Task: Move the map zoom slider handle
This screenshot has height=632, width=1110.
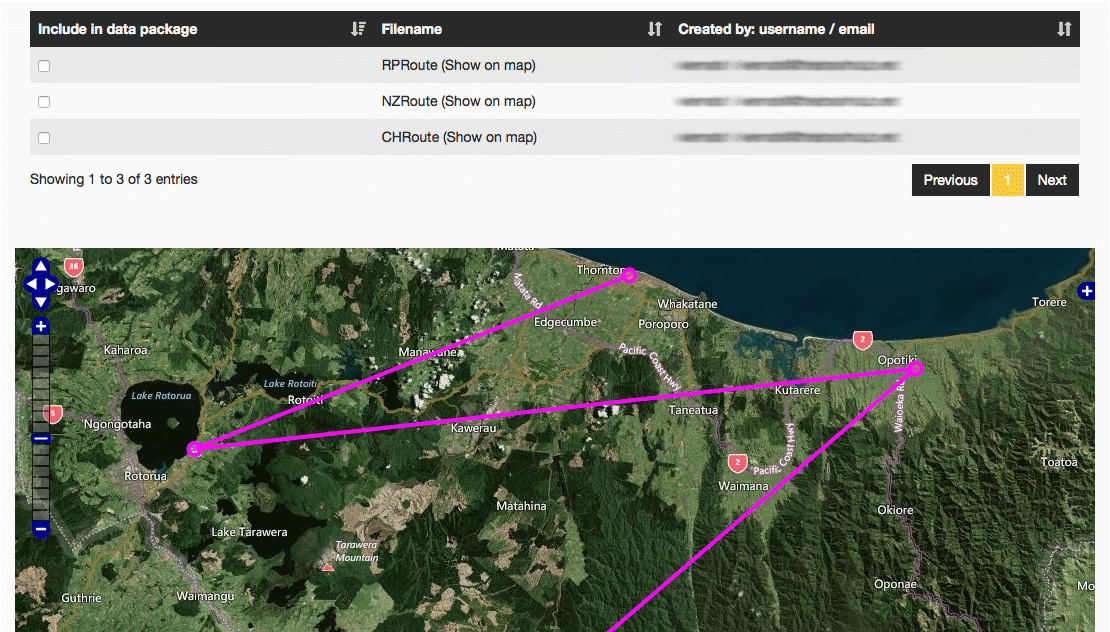Action: tap(41, 439)
